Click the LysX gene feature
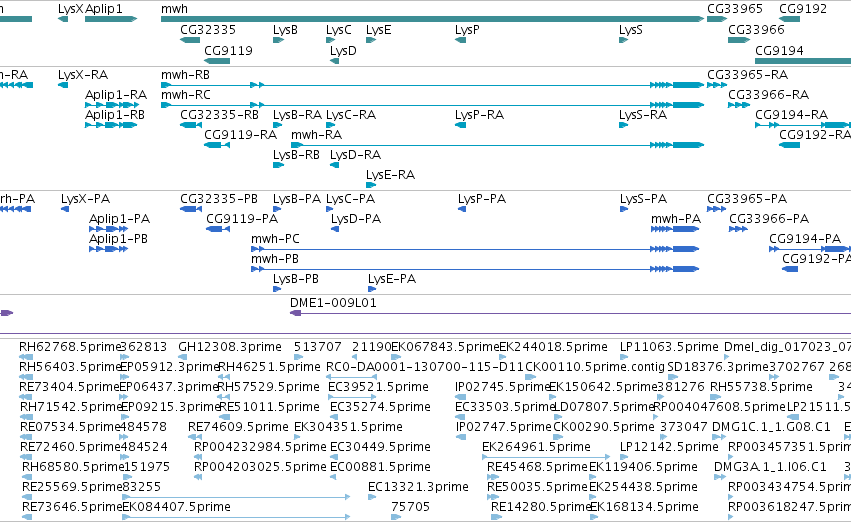 (x=63, y=19)
